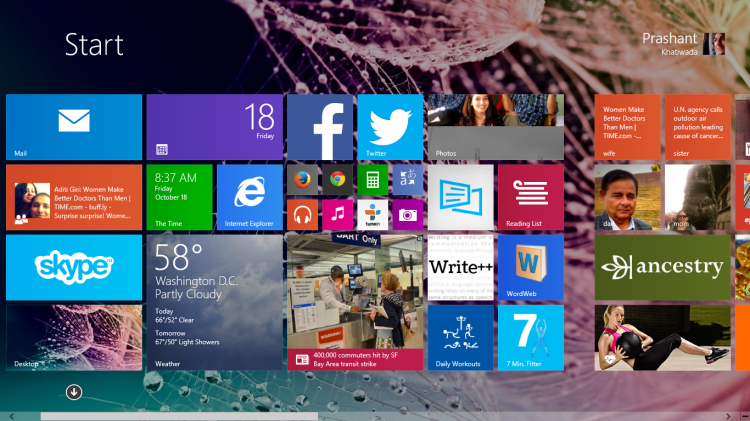This screenshot has height=421, width=750.
Task: Open the Calendar tile showing 18 Friday
Action: (215, 127)
